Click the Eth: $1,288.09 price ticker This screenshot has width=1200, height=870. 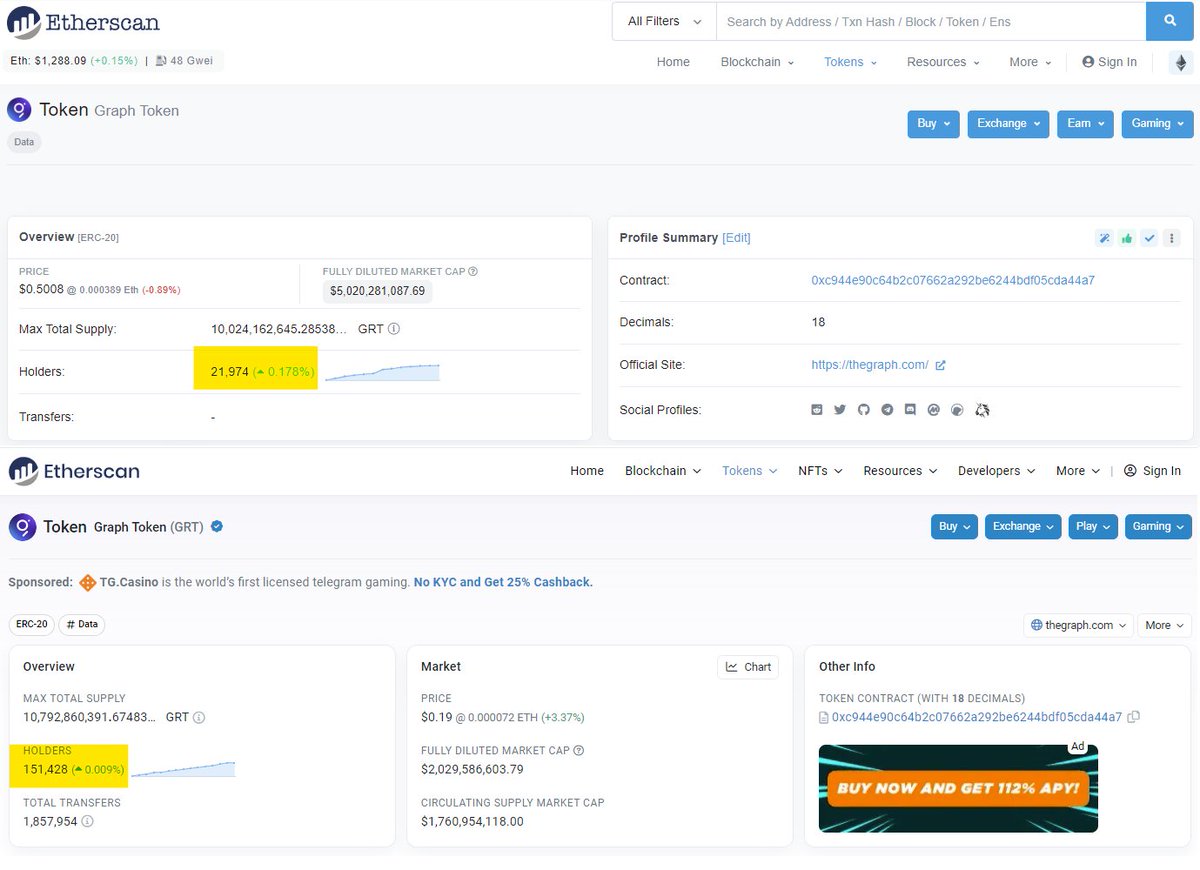73,61
